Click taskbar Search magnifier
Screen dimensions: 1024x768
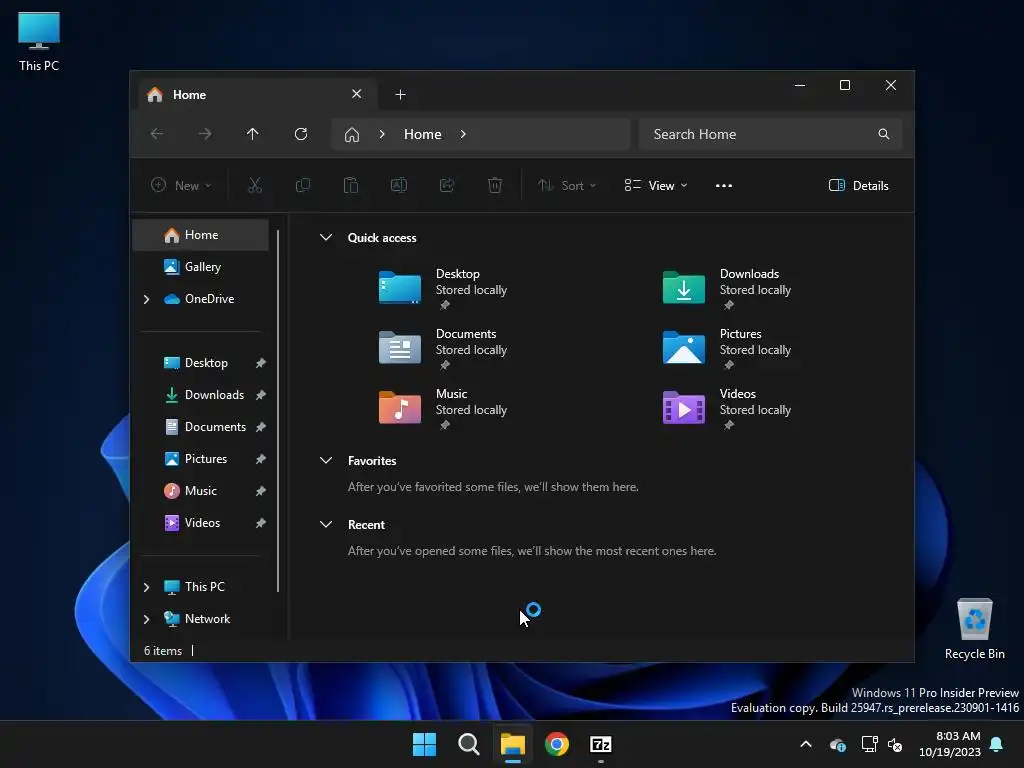[469, 744]
